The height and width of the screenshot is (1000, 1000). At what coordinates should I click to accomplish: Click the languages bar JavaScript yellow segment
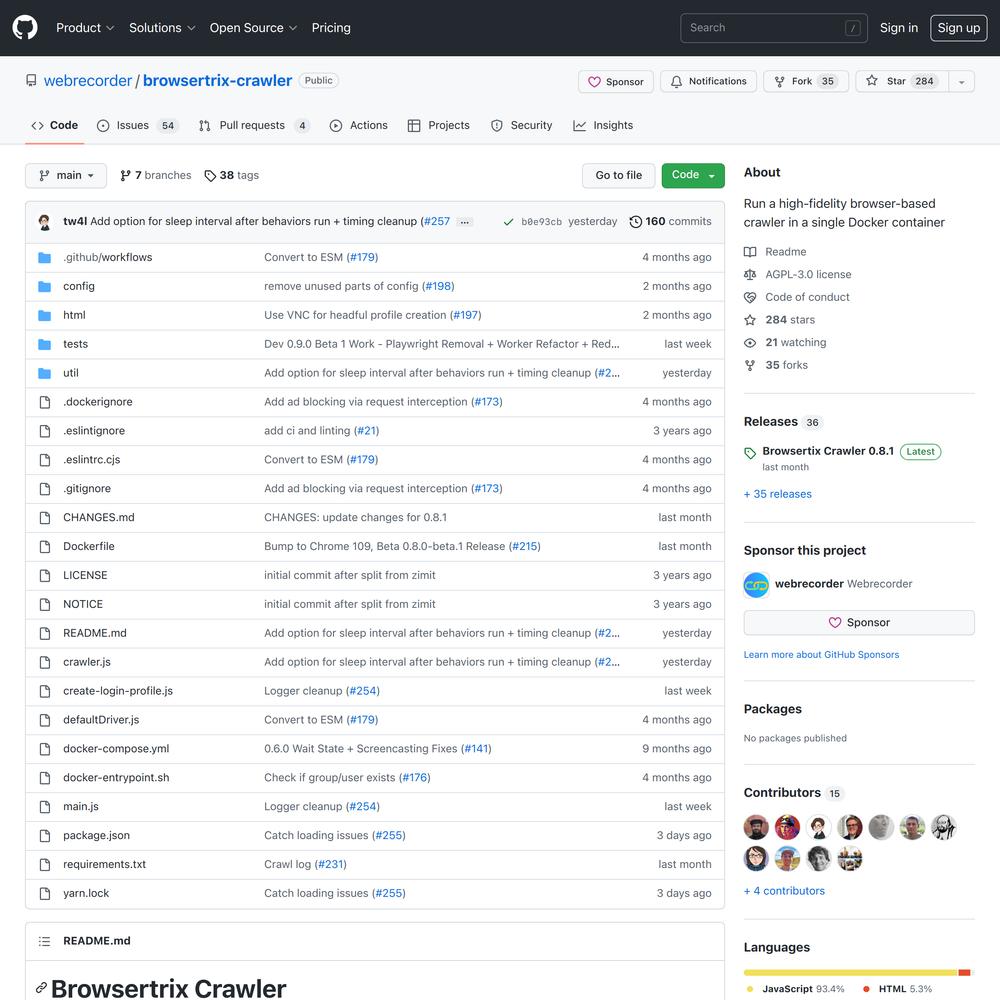tap(850, 973)
